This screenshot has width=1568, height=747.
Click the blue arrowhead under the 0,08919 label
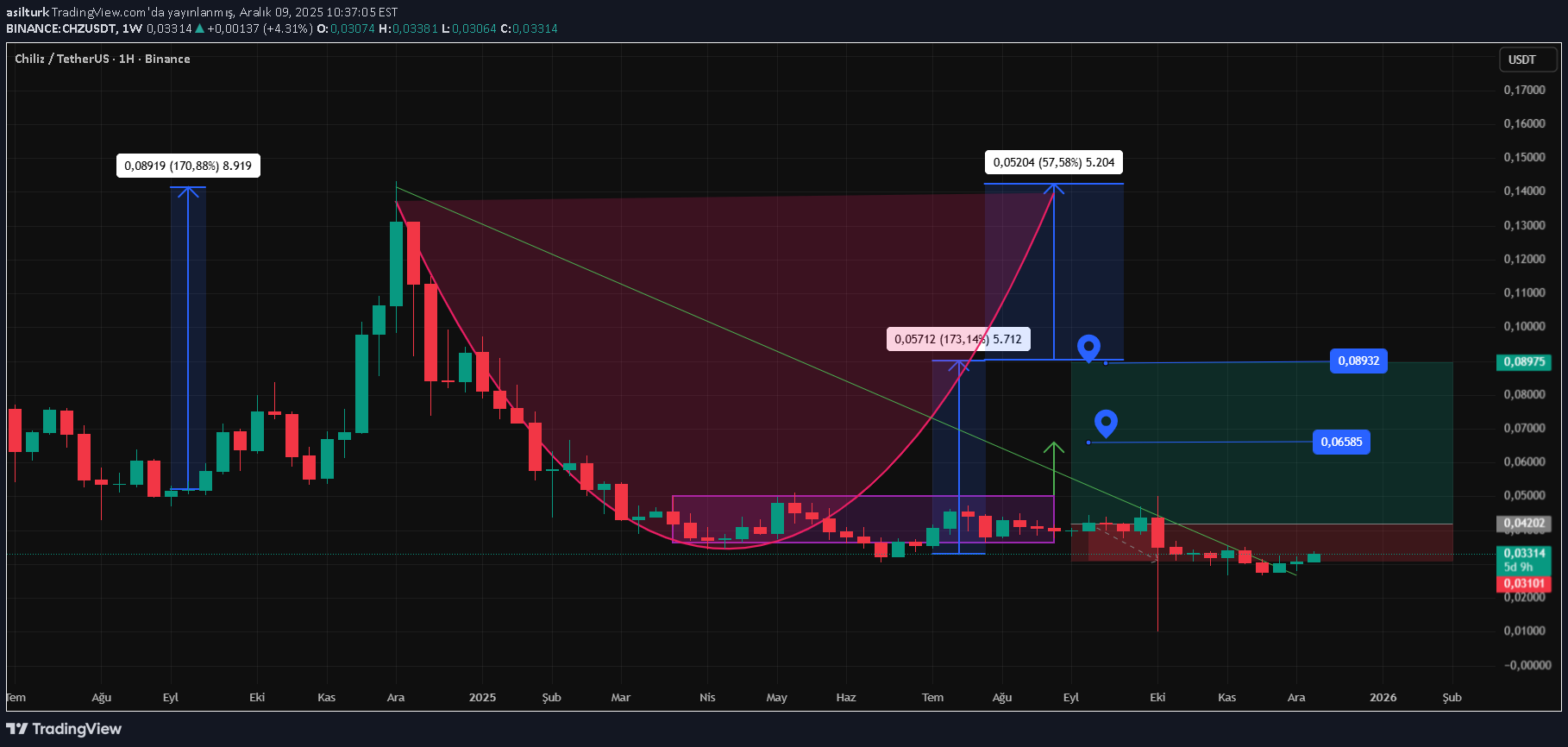pos(188,192)
